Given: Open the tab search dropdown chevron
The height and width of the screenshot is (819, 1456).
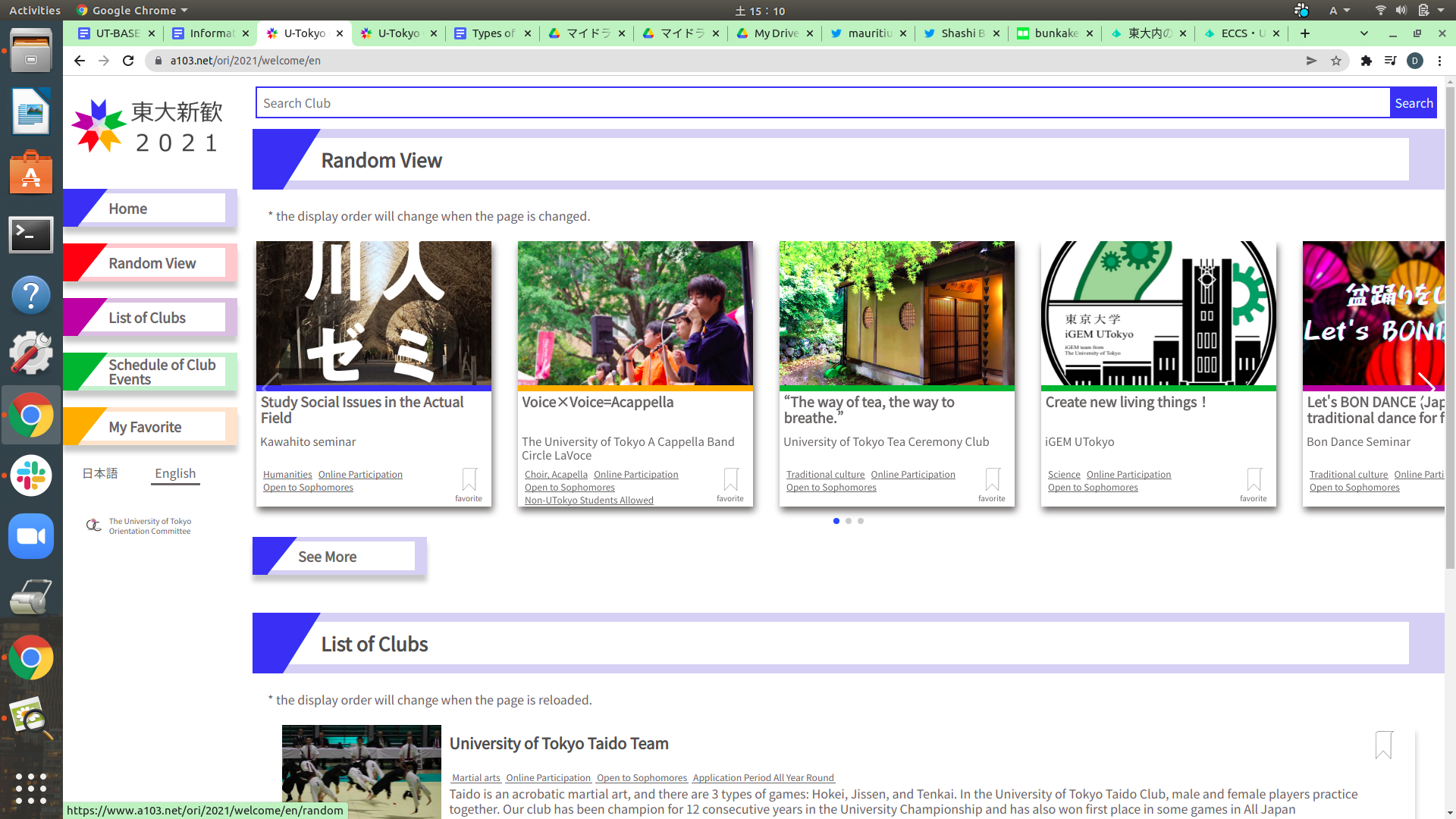Looking at the screenshot, I should (1364, 33).
